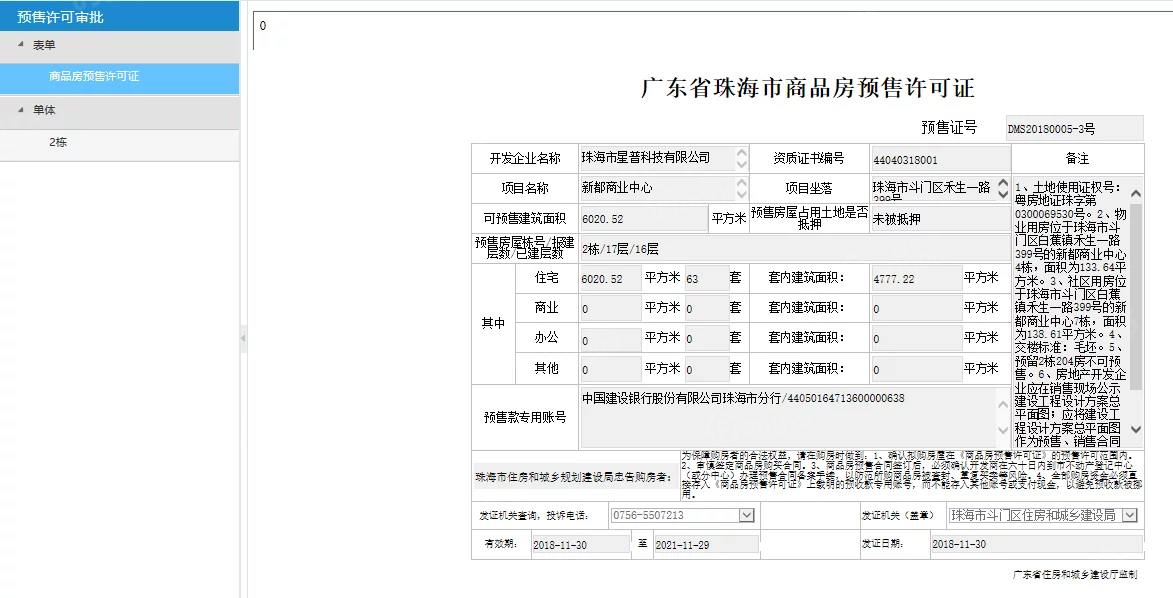The width and height of the screenshot is (1173, 598).
Task: Click the 2栋/17层/16层 building field
Action: click(795, 248)
